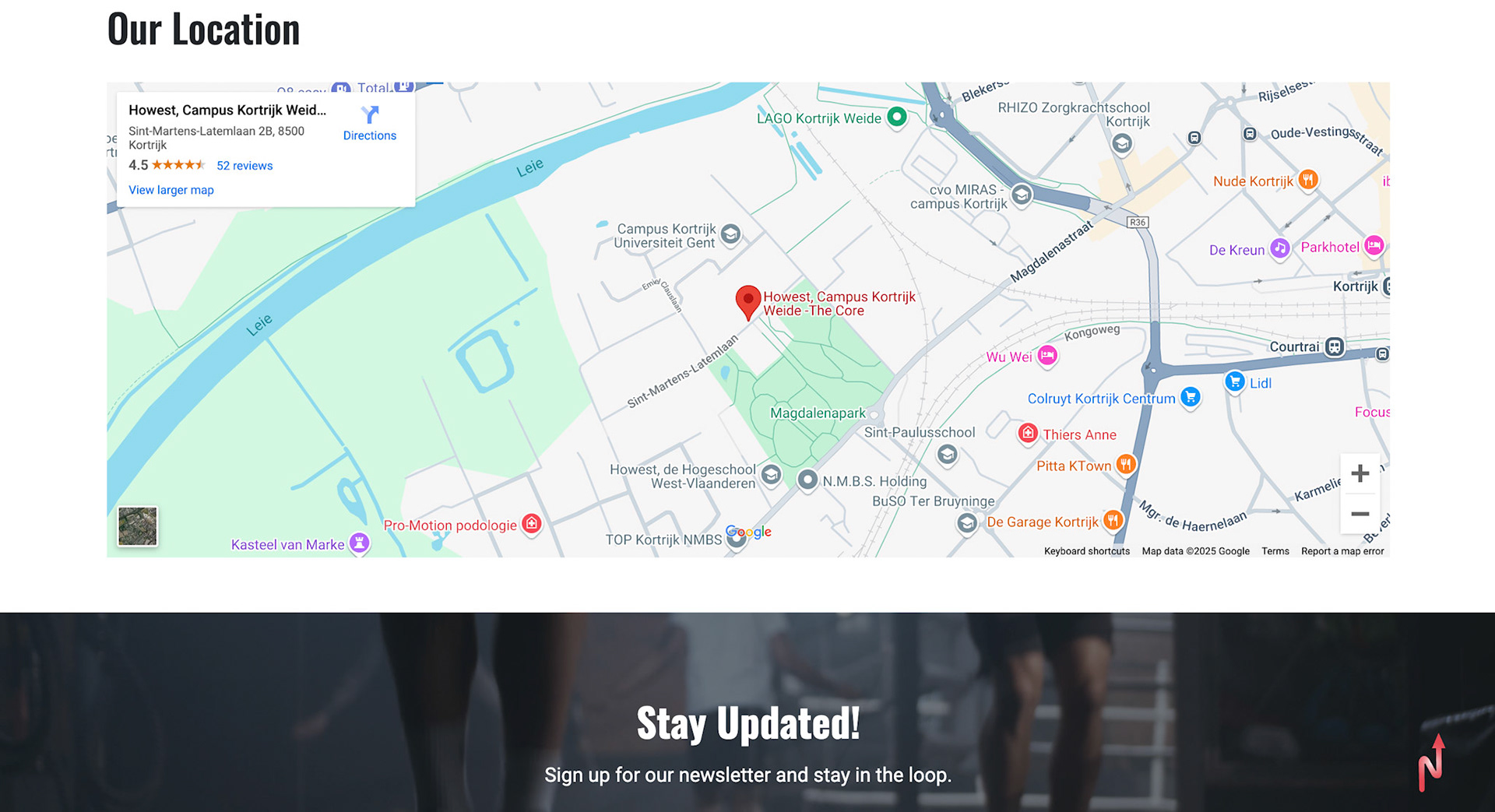Open Keyboard shortcuts on the map

pos(1086,551)
